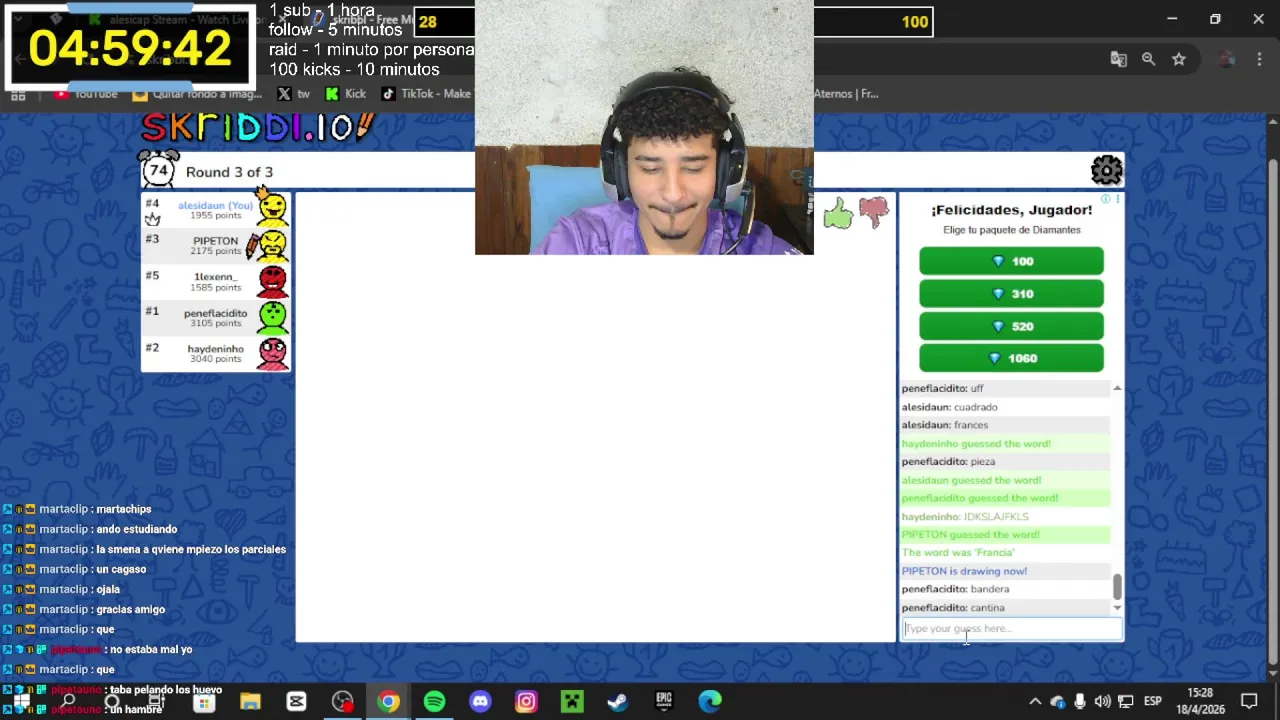1280x720 pixels.
Task: Open Instagram from the taskbar
Action: tap(526, 701)
